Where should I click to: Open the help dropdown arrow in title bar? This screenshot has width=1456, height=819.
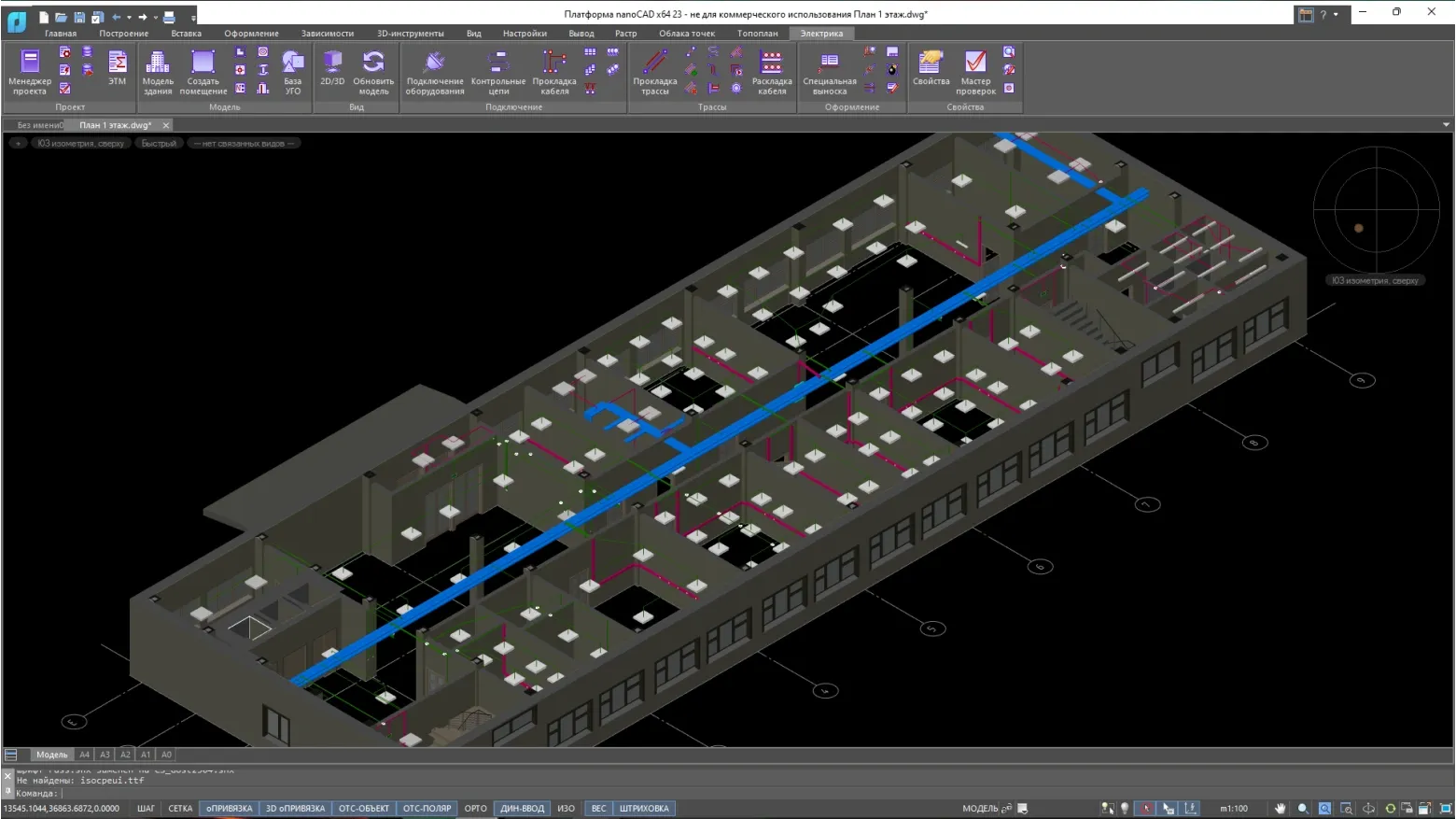tap(1336, 15)
